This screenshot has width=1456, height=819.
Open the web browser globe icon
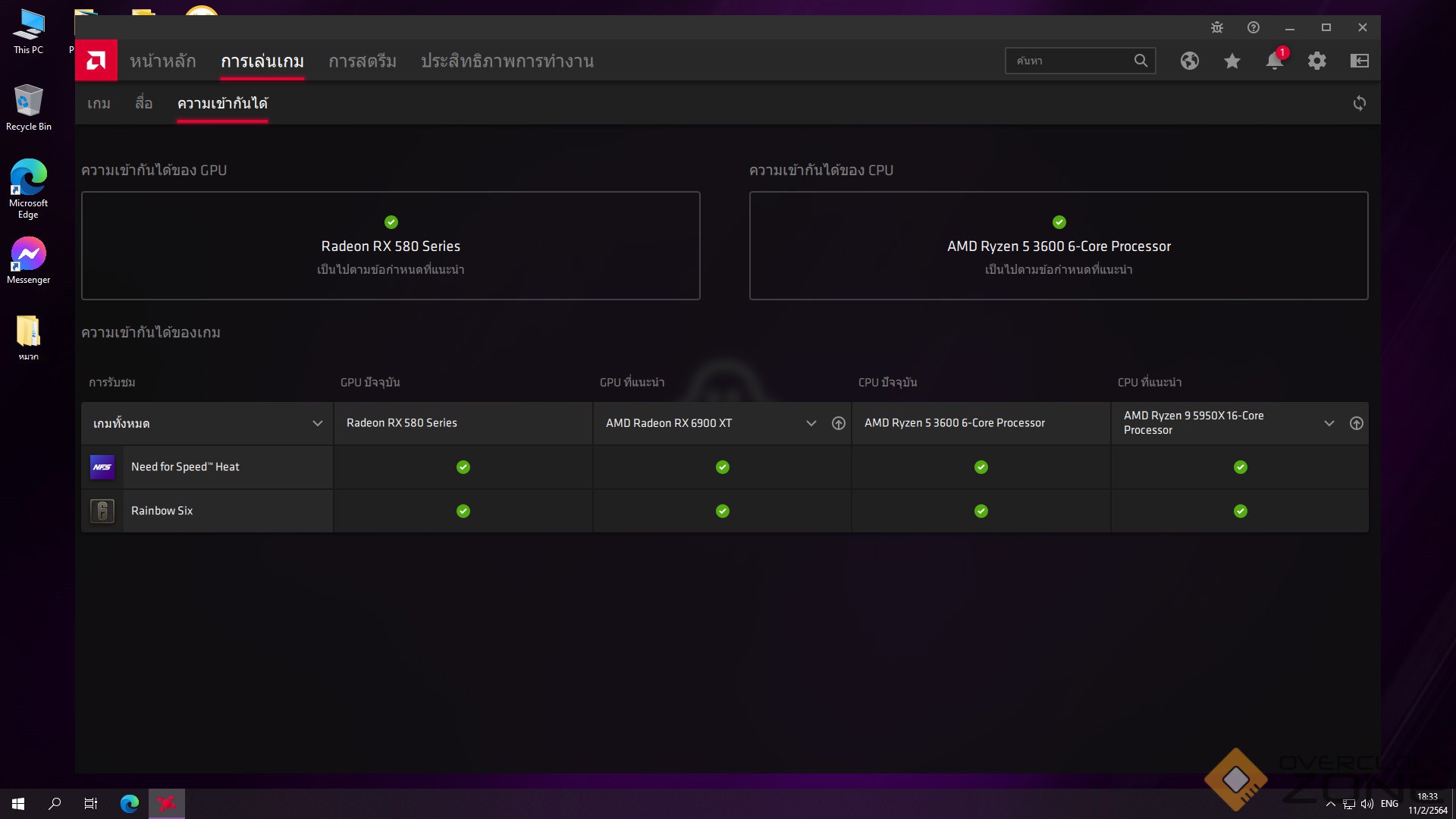[x=1189, y=61]
